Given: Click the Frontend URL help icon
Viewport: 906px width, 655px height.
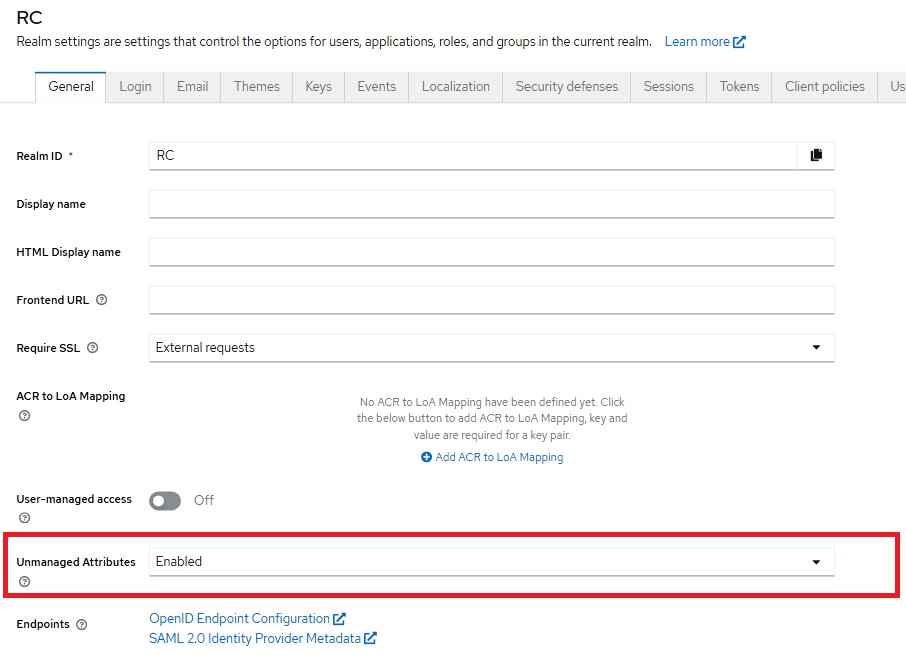Looking at the screenshot, I should [101, 300].
